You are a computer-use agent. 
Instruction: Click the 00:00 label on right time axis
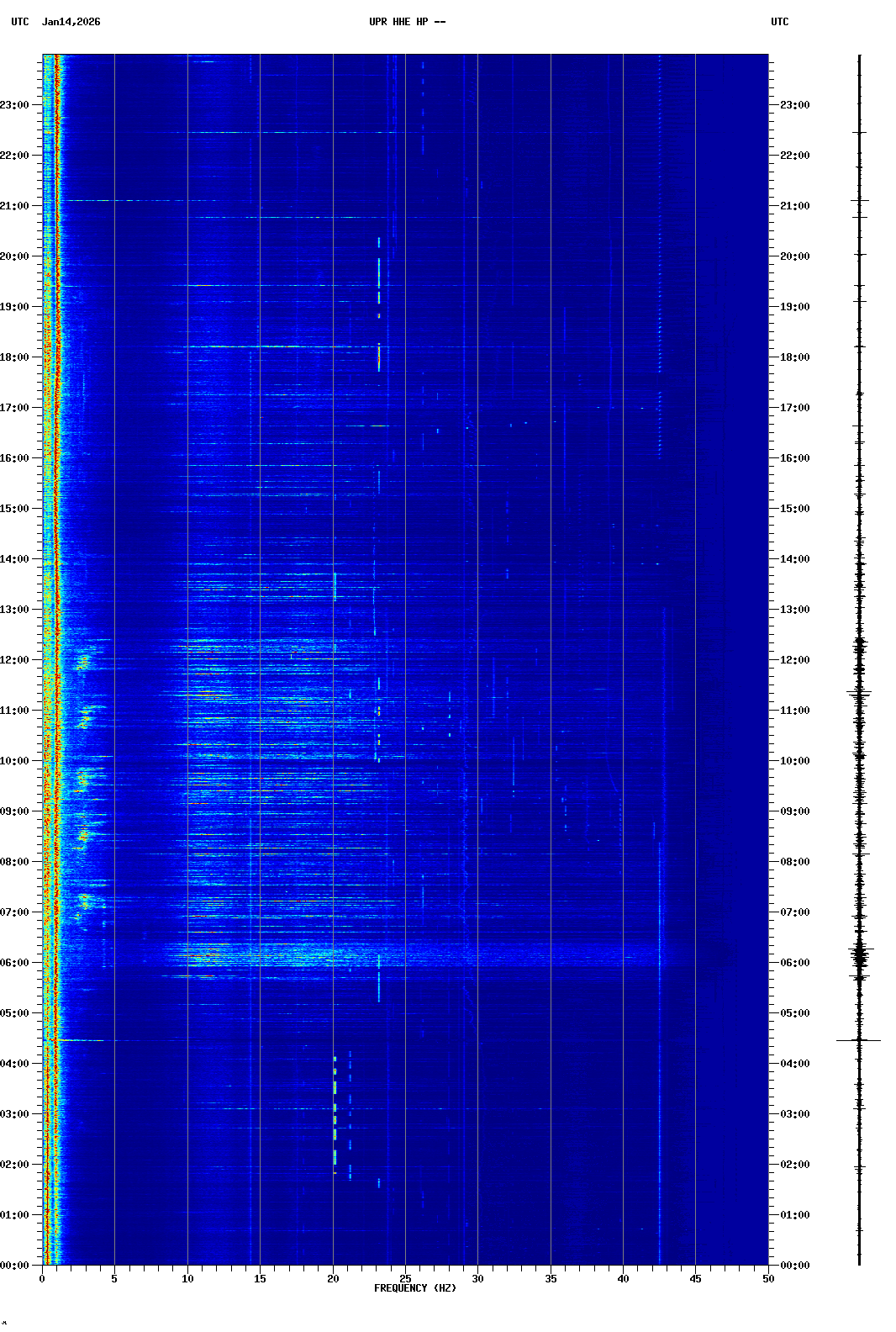click(794, 1266)
